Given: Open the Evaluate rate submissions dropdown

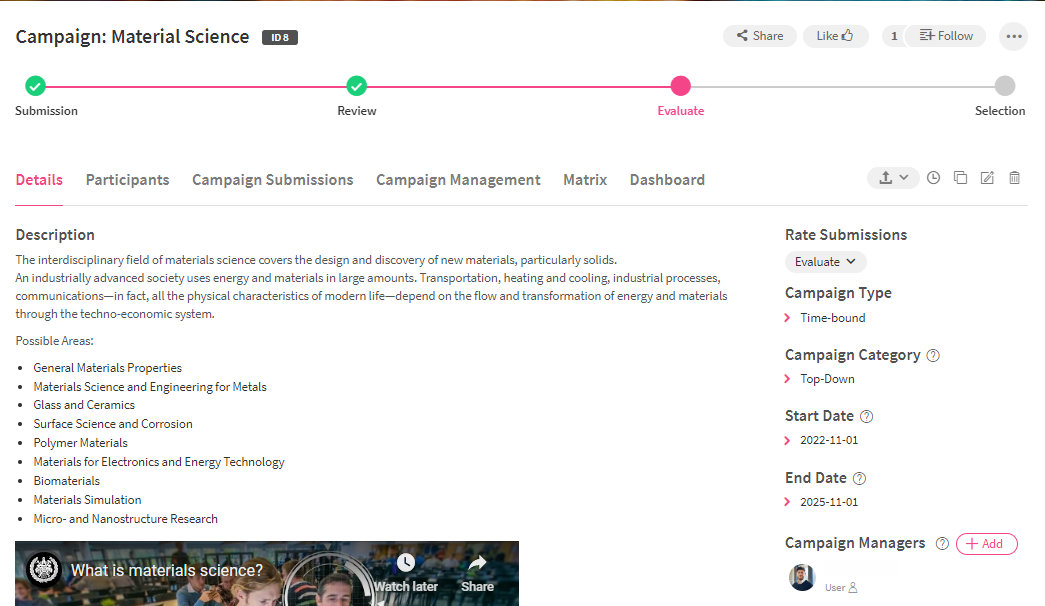Looking at the screenshot, I should click(825, 262).
